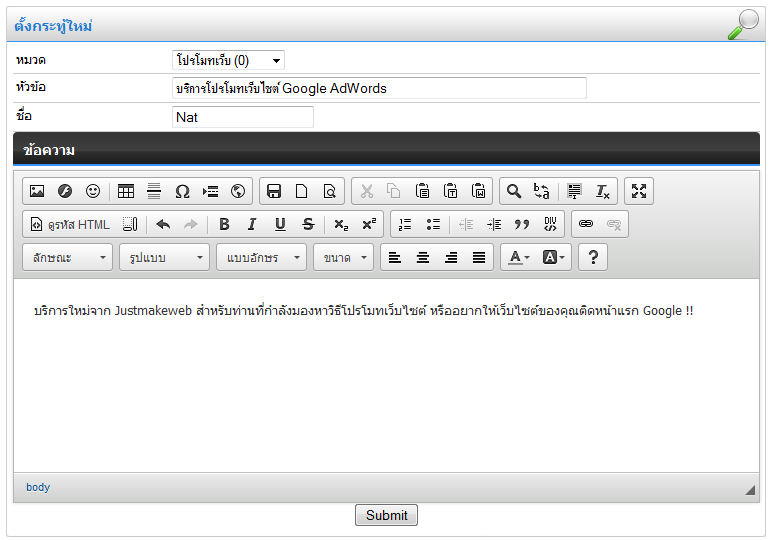Insert a numbered list
Screen dimensions: 775x540
(405, 224)
